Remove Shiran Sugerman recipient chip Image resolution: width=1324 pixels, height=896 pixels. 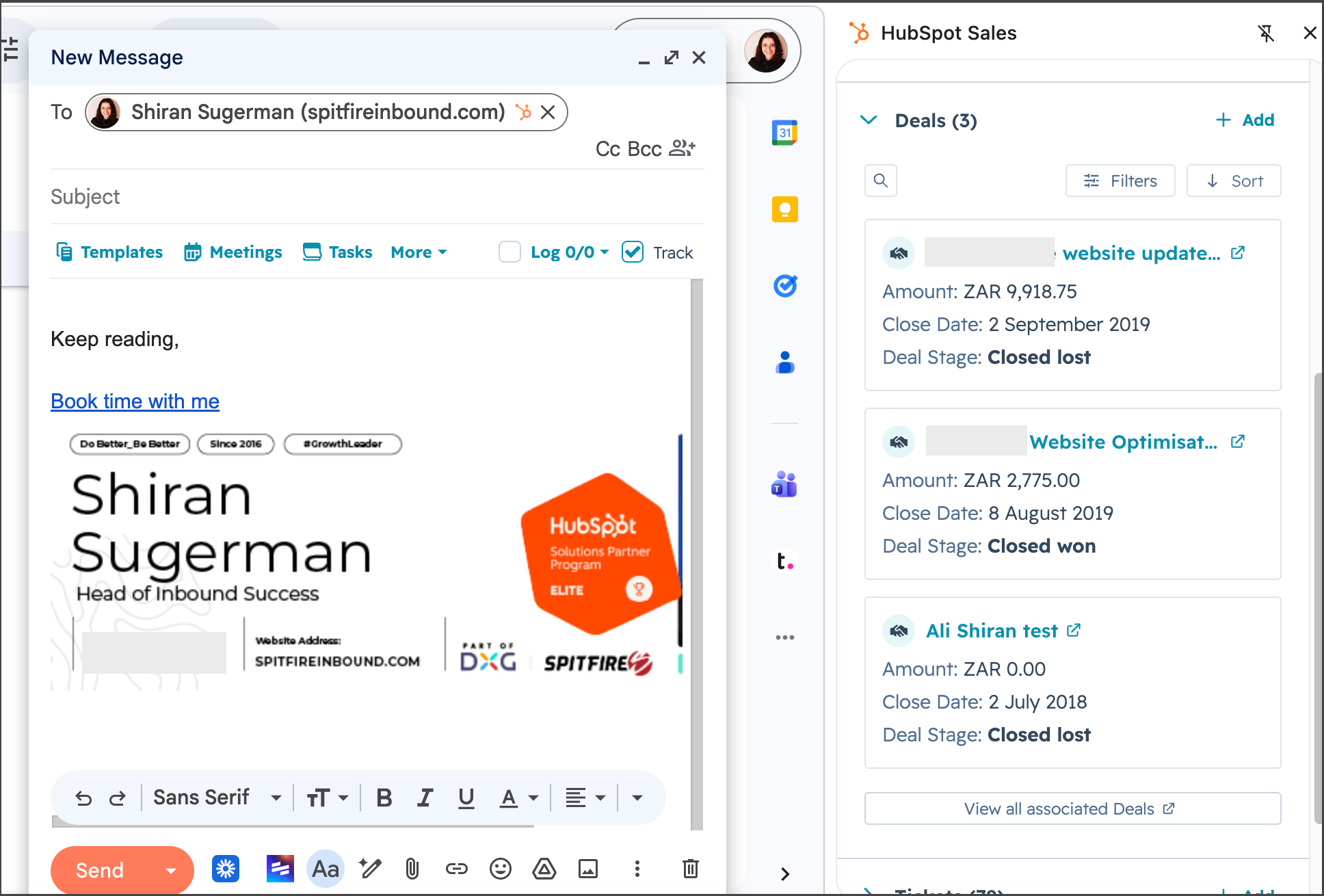[548, 112]
